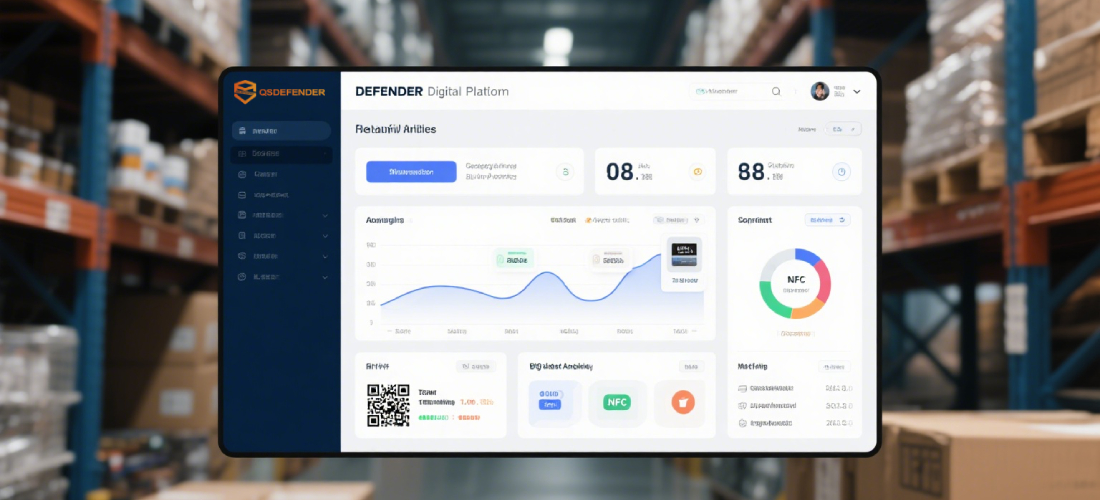
Task: Open the filter dropdown in the line chart header
Action: [677, 220]
